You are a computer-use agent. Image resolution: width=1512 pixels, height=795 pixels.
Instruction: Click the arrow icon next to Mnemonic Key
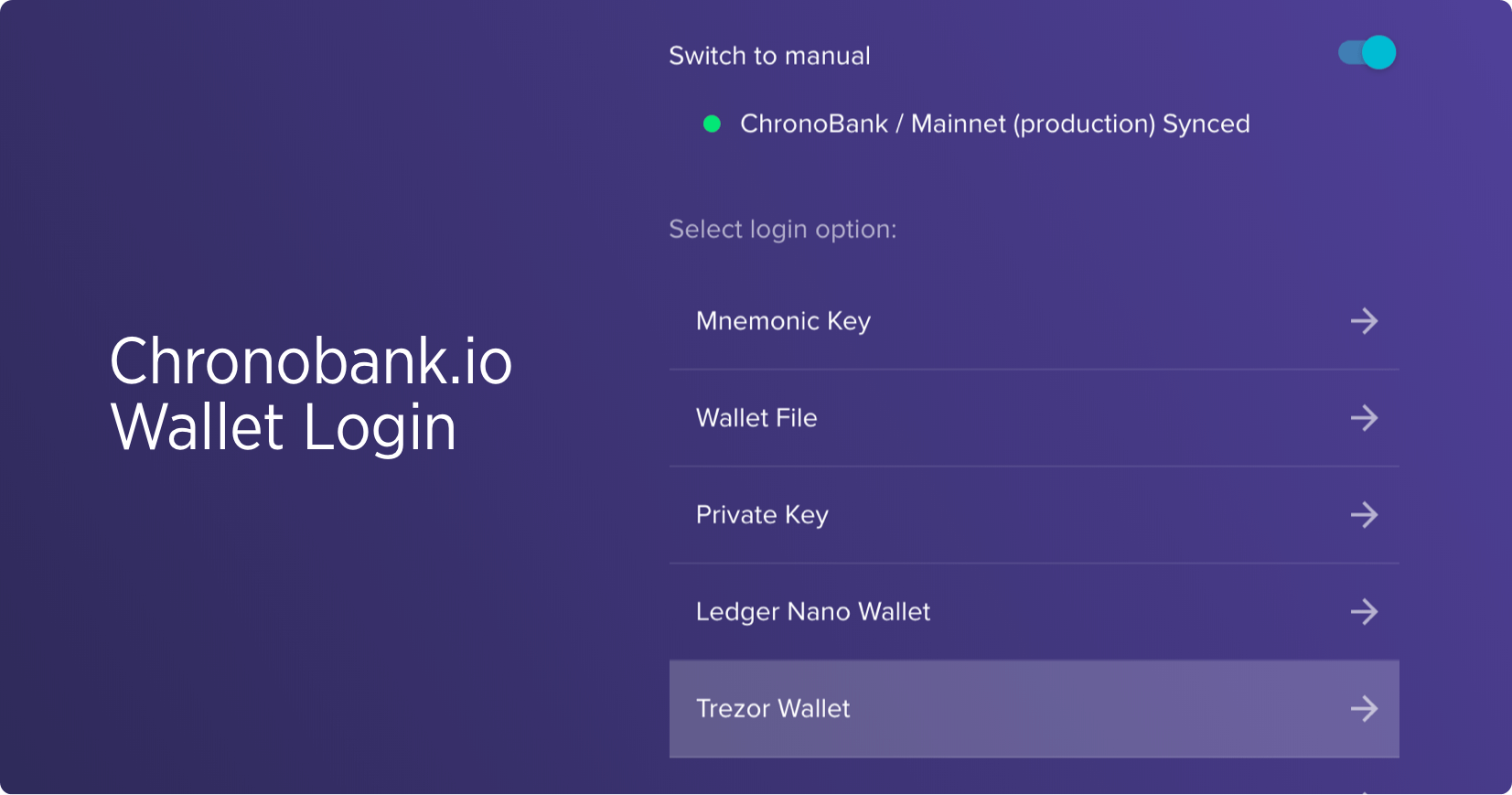tap(1364, 321)
